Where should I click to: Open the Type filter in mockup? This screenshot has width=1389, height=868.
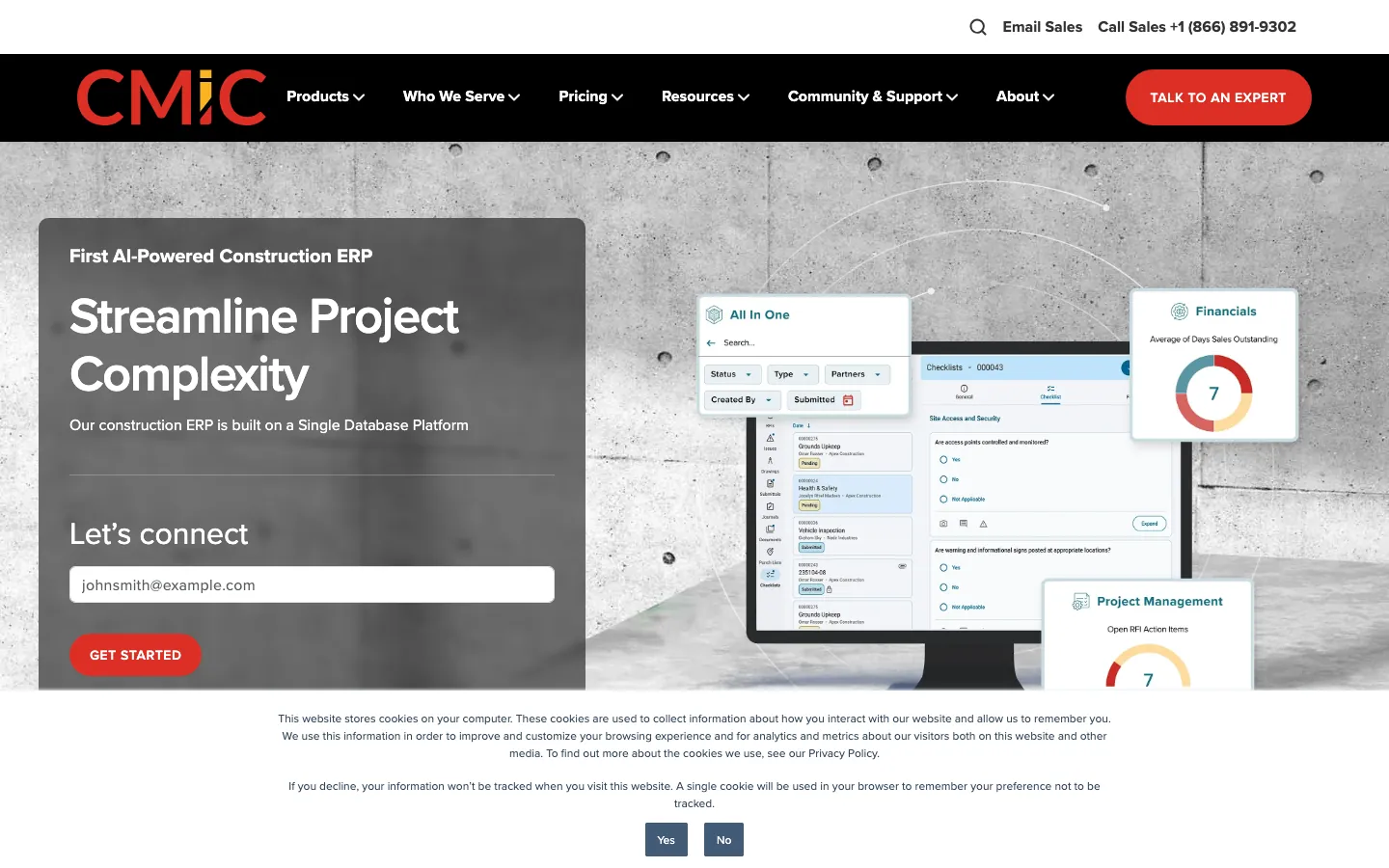792,374
